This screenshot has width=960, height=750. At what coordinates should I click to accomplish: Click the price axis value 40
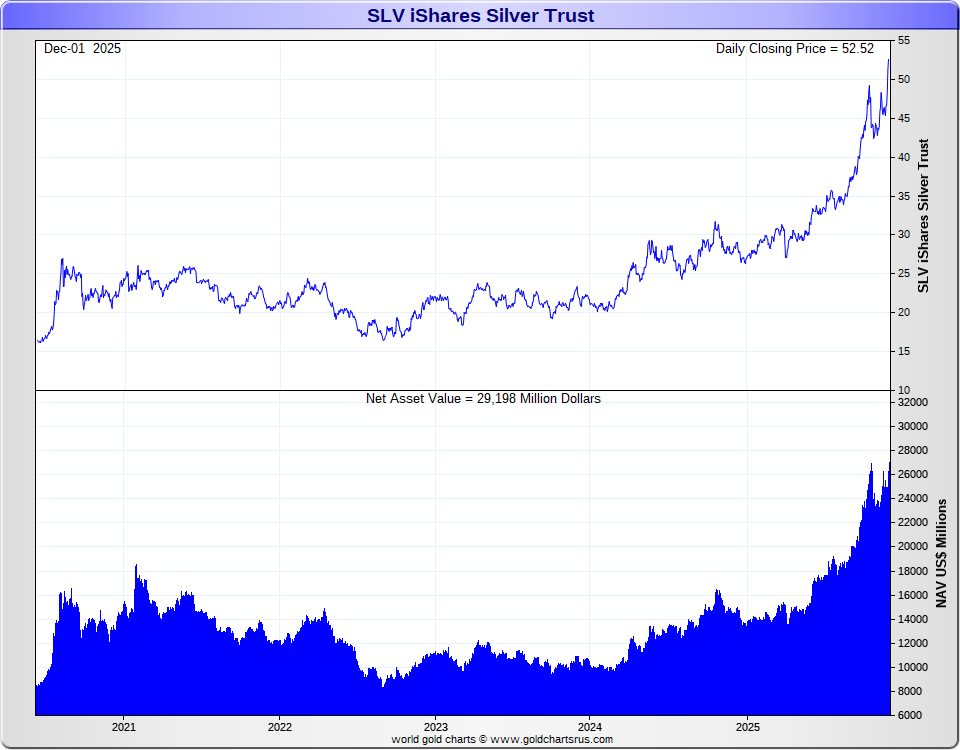pyautogui.click(x=904, y=157)
